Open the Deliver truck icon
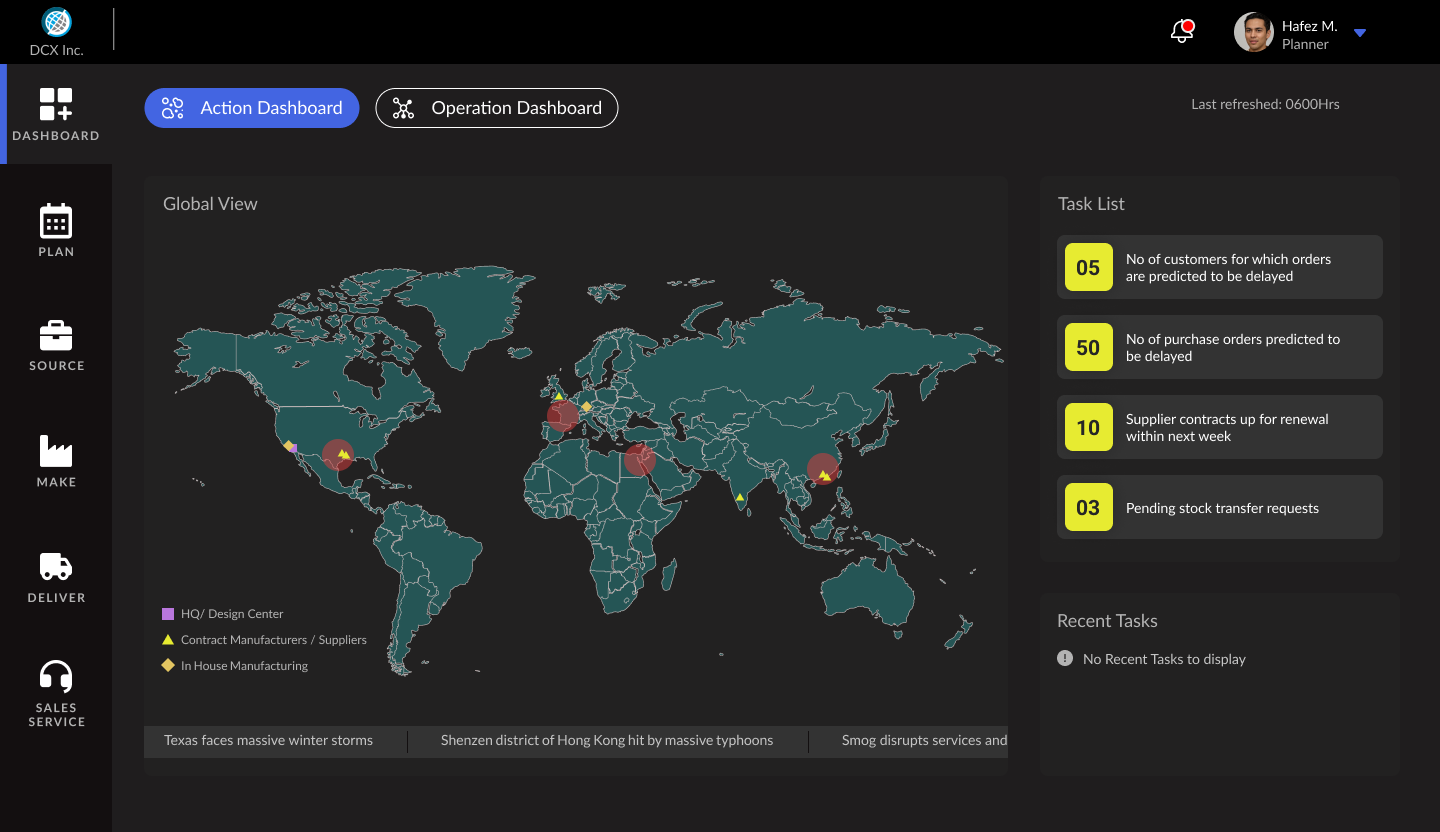 [x=56, y=567]
